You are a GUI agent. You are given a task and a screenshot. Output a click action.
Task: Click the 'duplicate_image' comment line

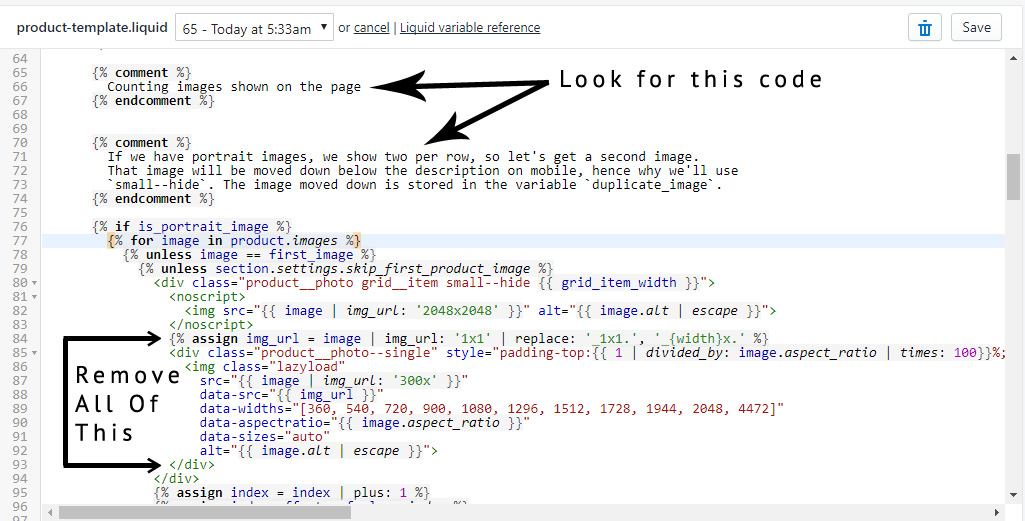point(414,185)
